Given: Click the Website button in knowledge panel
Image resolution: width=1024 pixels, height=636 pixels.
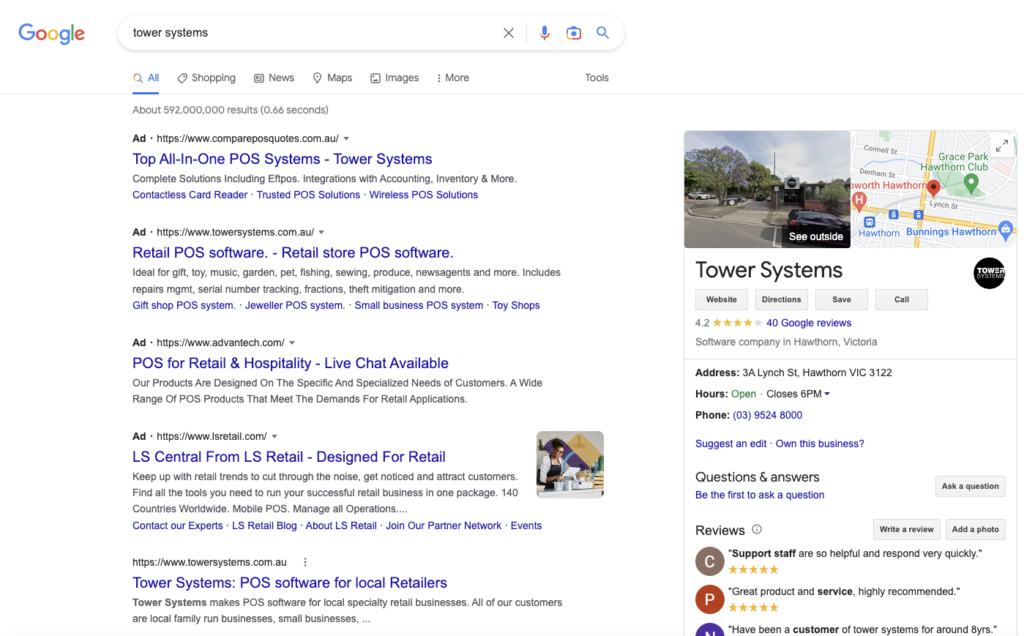Looking at the screenshot, I should [x=721, y=300].
